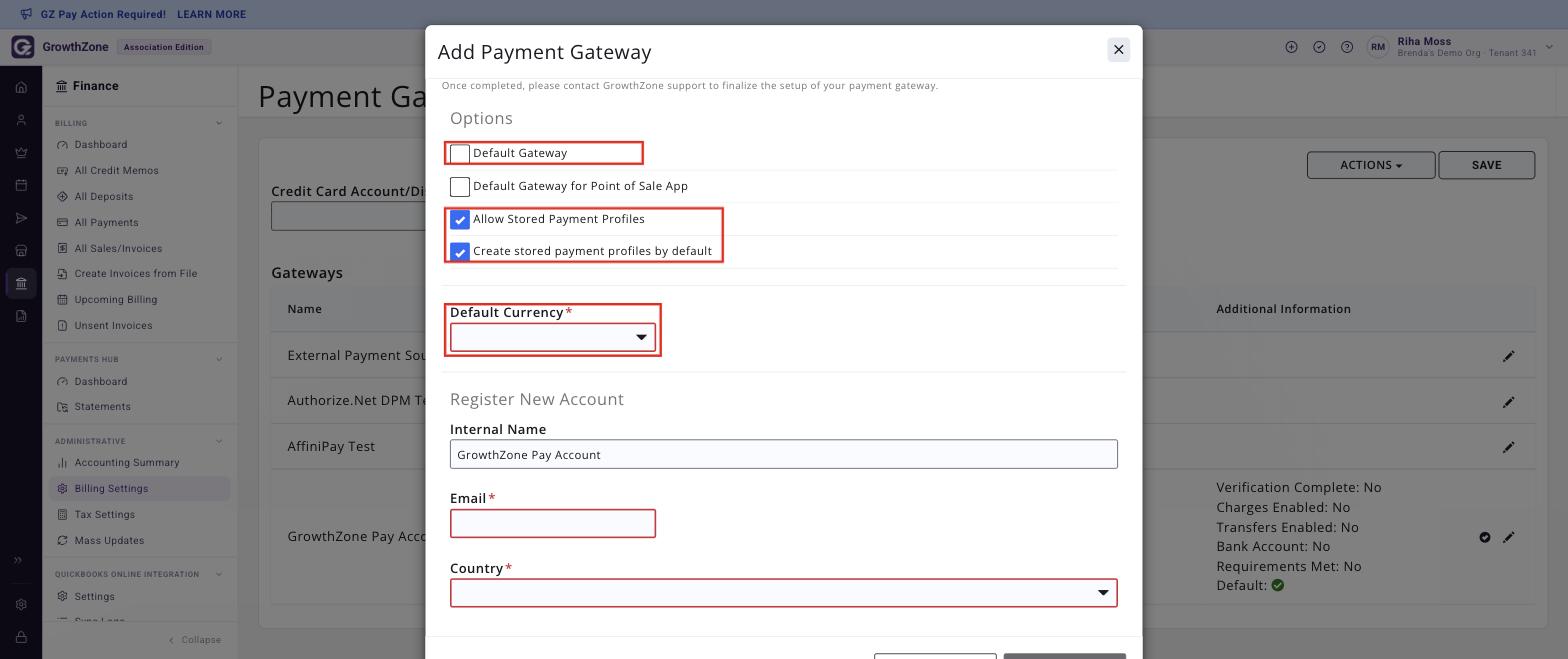Screen dimensions: 1568x659
Task: Open QuickBooks Settings item
Action: point(94,597)
